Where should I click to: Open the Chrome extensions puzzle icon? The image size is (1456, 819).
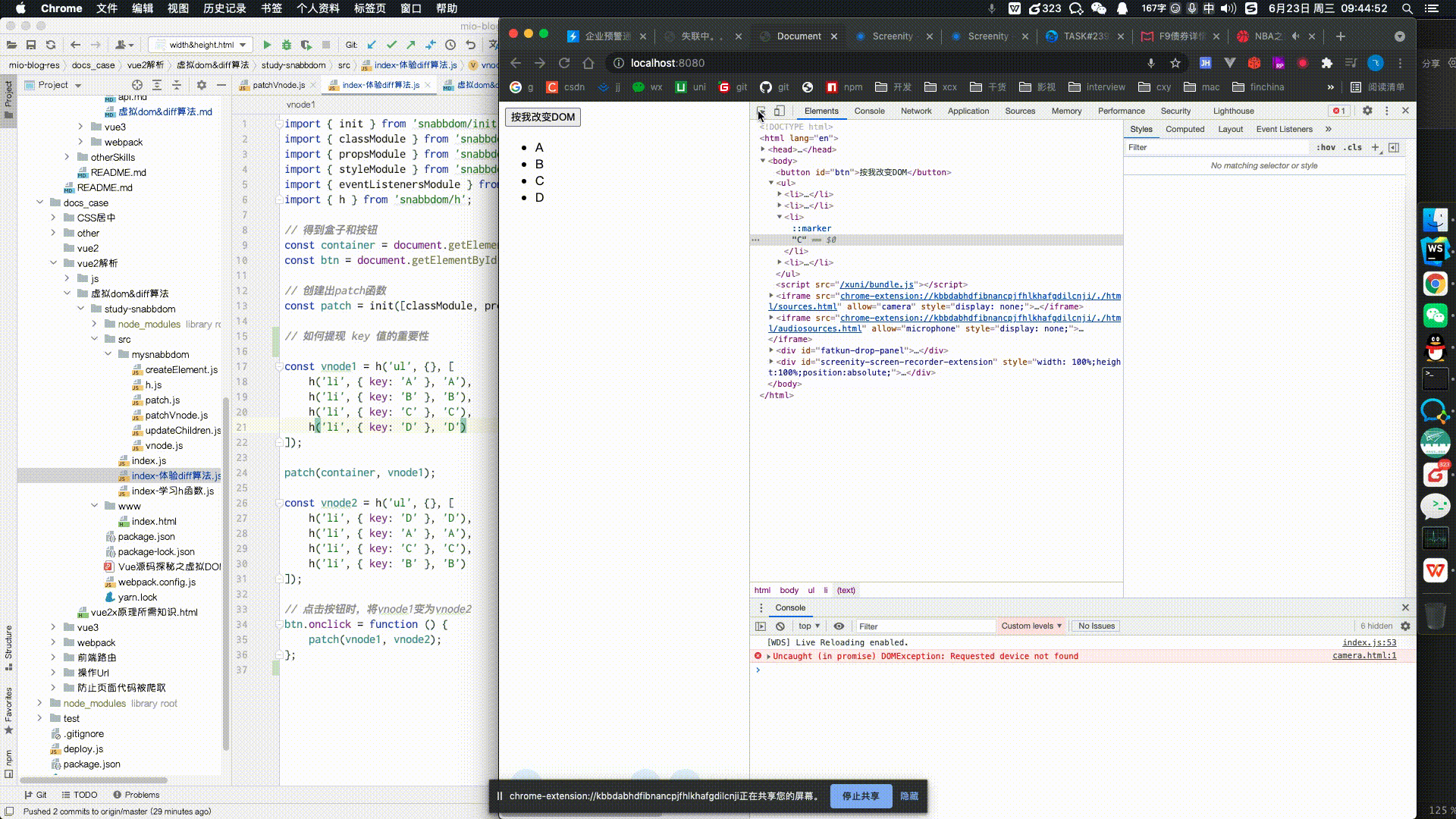(1327, 63)
